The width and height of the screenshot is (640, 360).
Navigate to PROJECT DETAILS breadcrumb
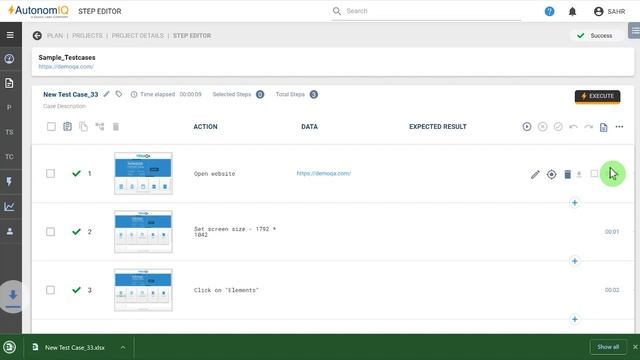(x=138, y=36)
